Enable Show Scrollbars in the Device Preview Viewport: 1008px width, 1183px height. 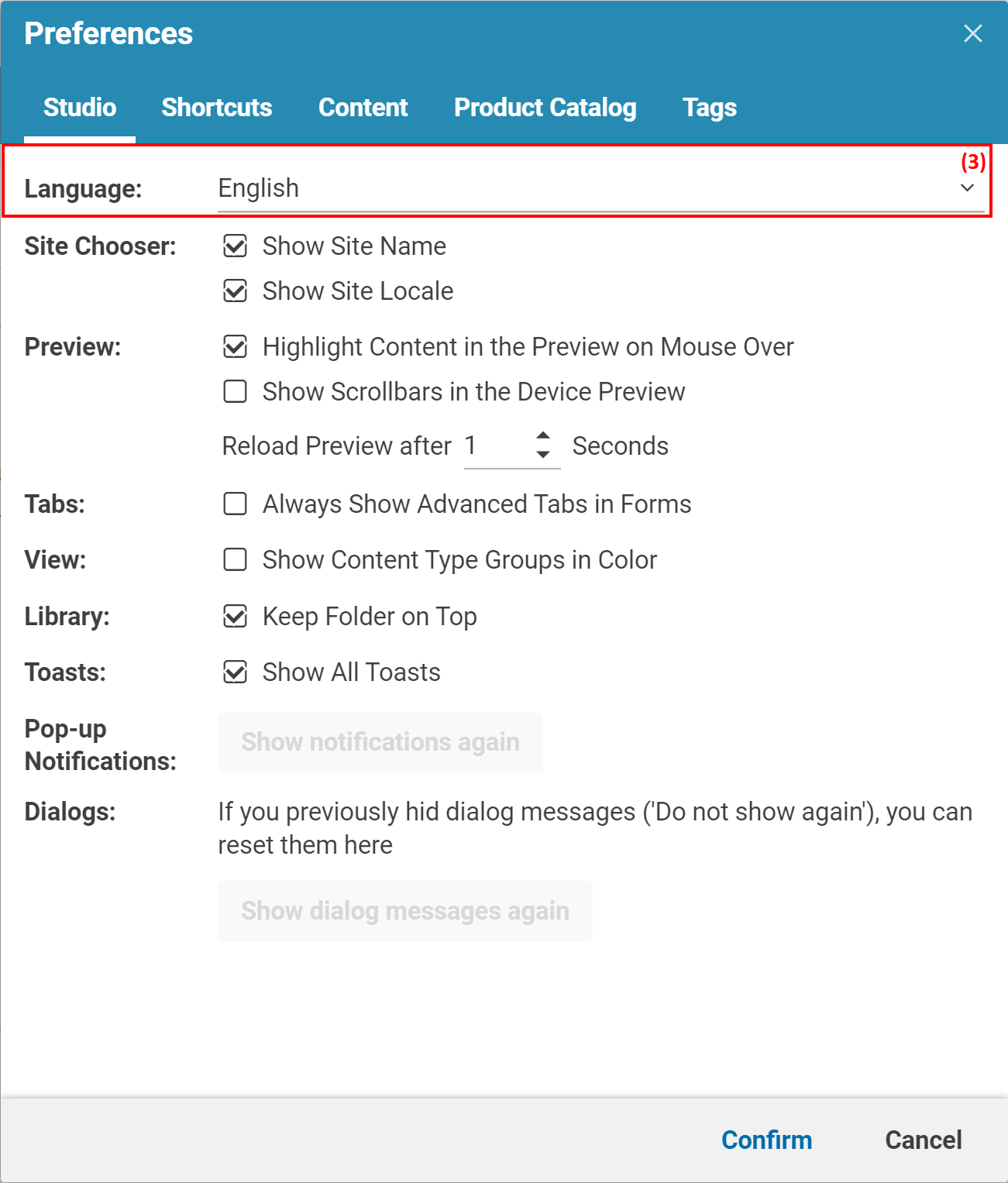click(x=236, y=392)
